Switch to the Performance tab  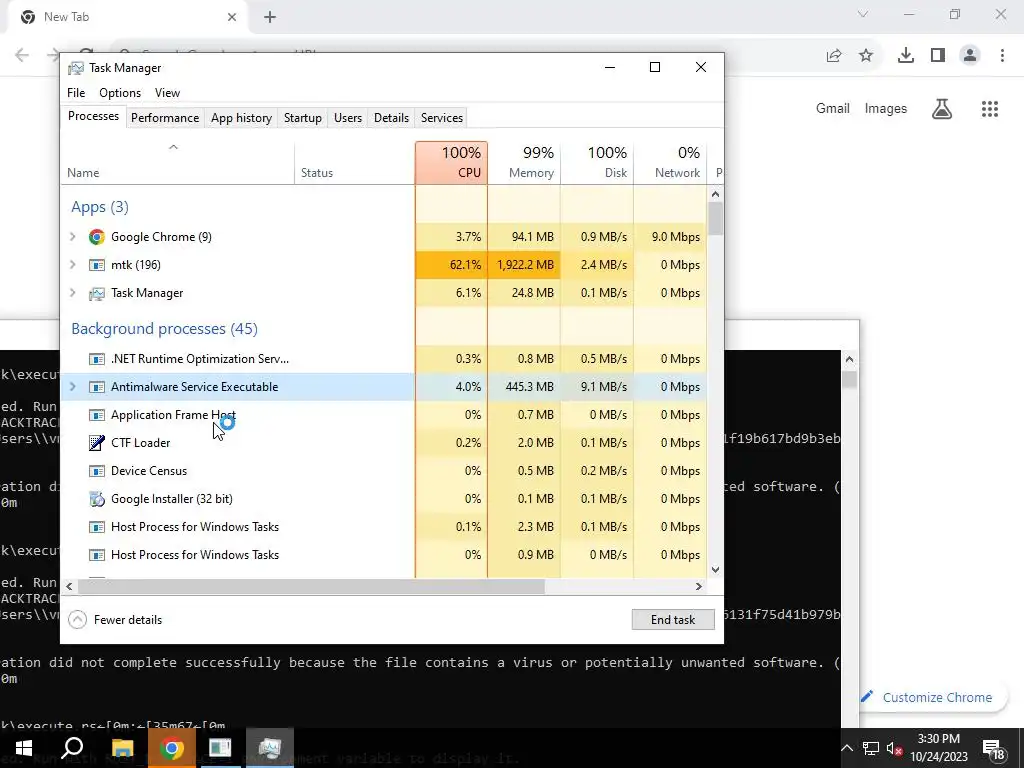(x=165, y=118)
